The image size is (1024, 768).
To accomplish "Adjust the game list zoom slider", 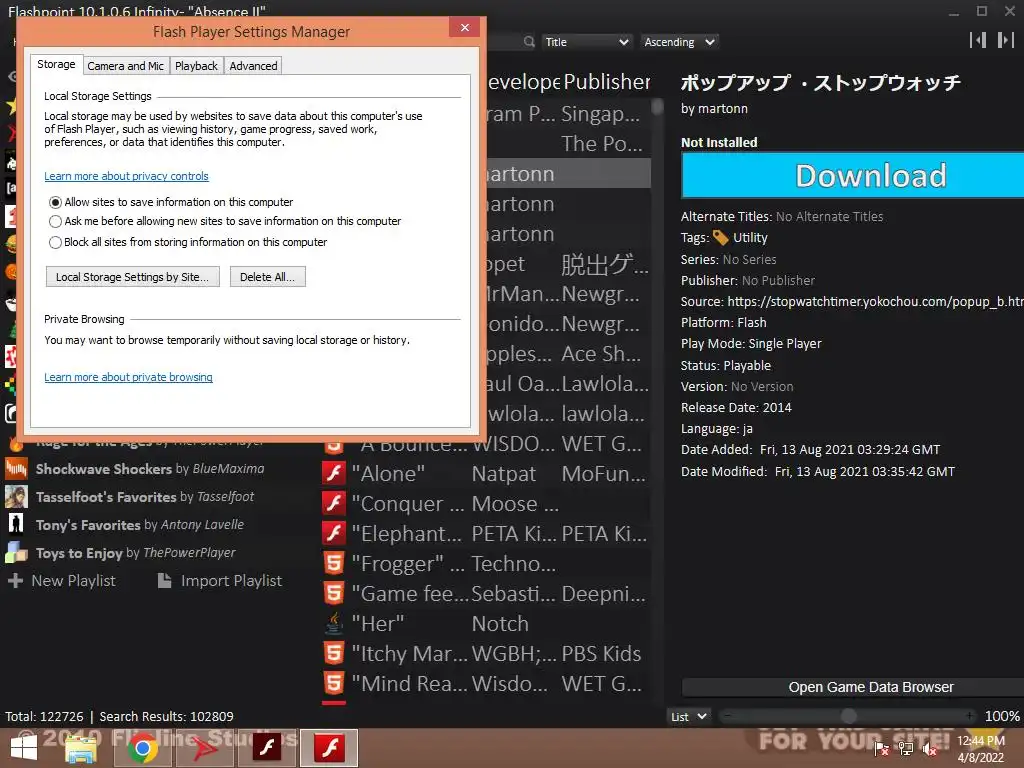I will 848,716.
